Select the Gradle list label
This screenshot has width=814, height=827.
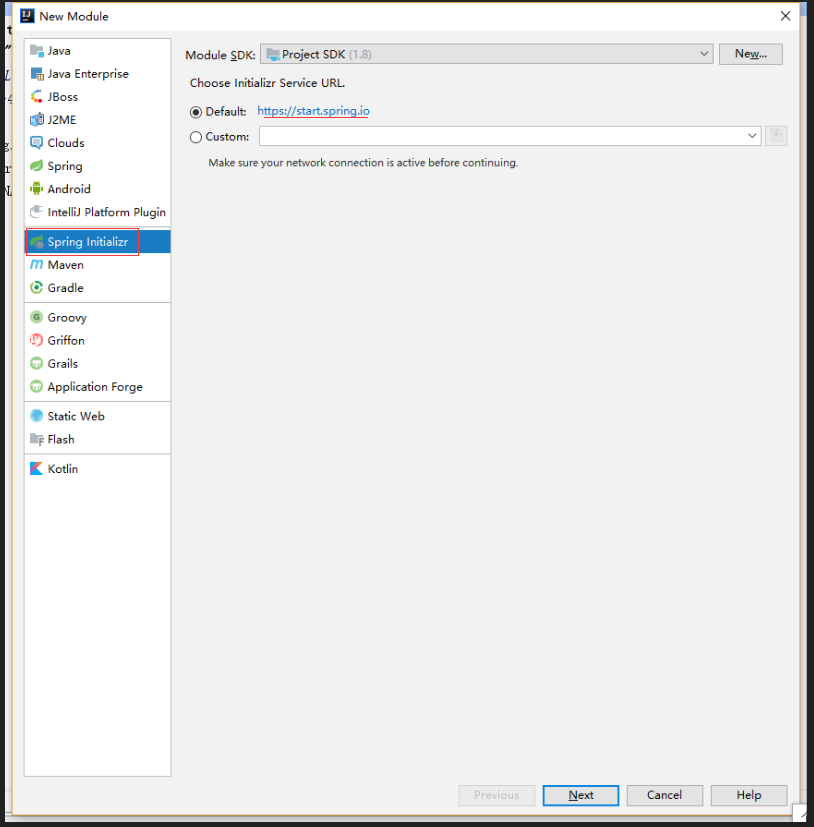[x=65, y=288]
